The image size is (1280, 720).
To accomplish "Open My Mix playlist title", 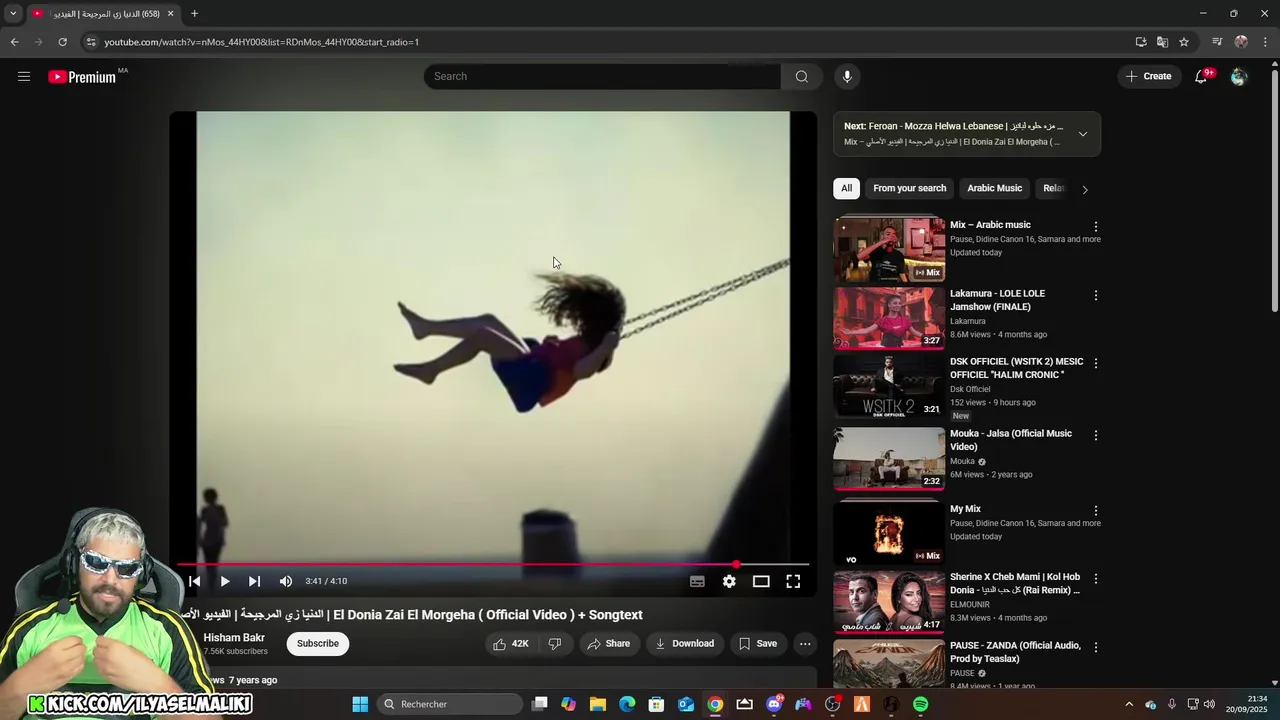I will tap(965, 509).
